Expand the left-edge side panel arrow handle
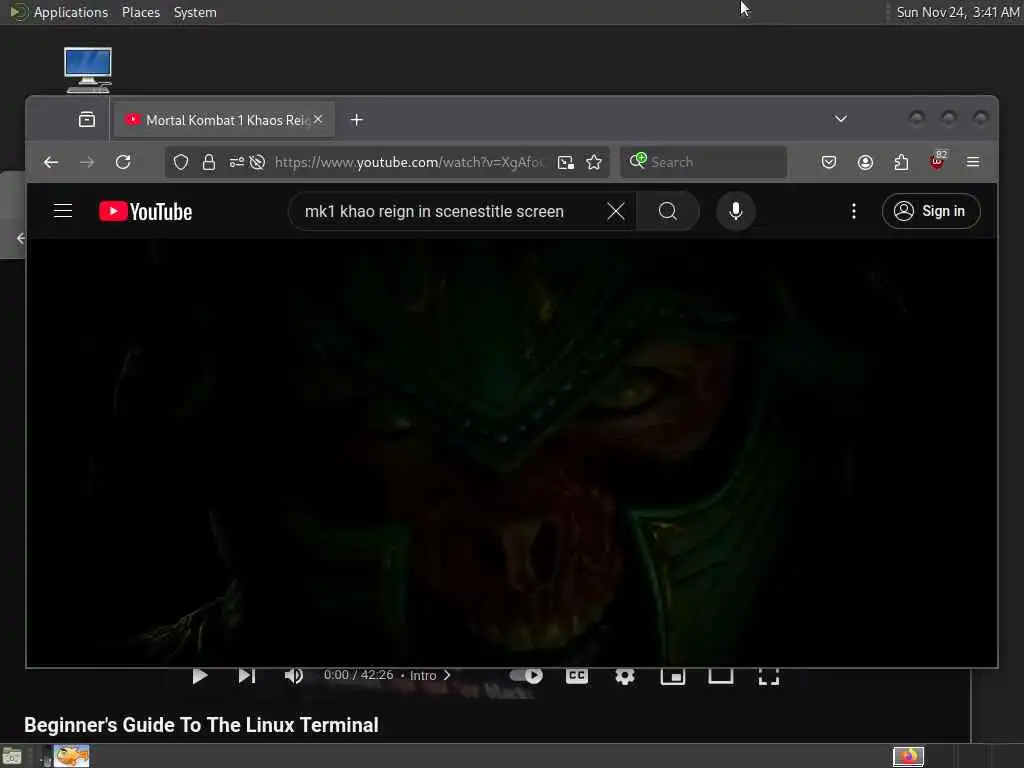The height and width of the screenshot is (768, 1024). point(19,238)
